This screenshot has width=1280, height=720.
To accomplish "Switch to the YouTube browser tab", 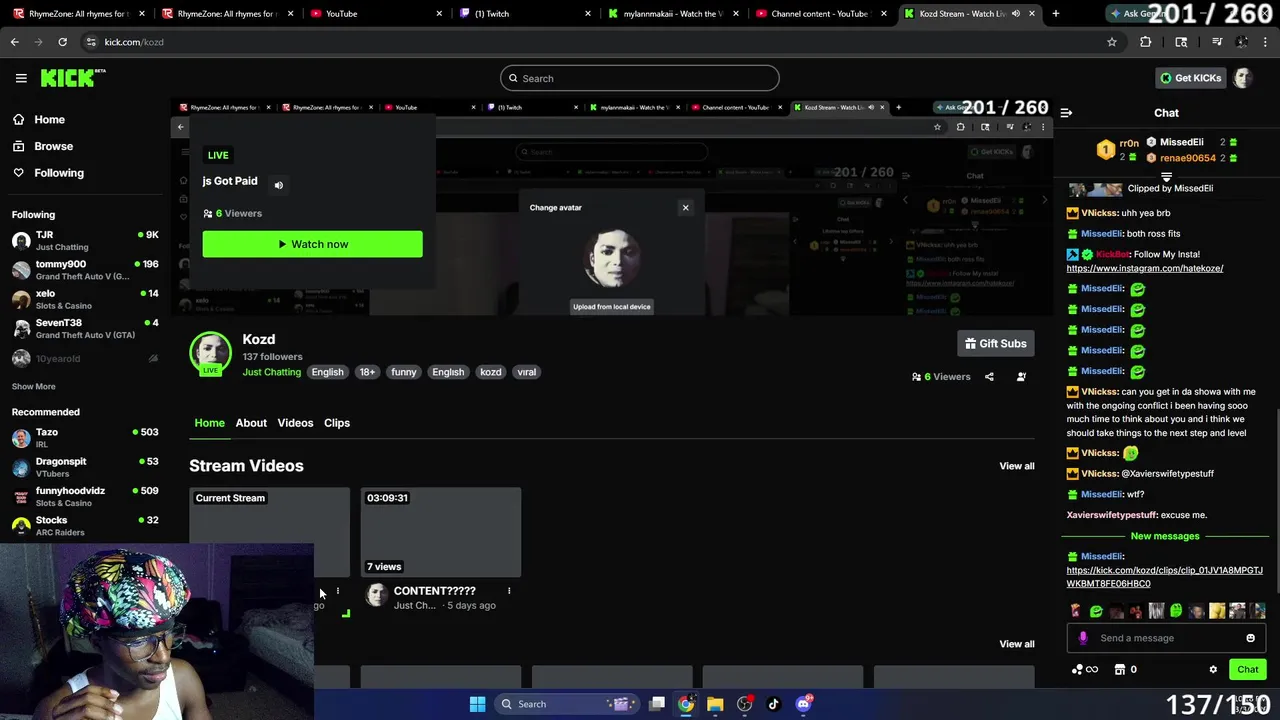I will [375, 14].
